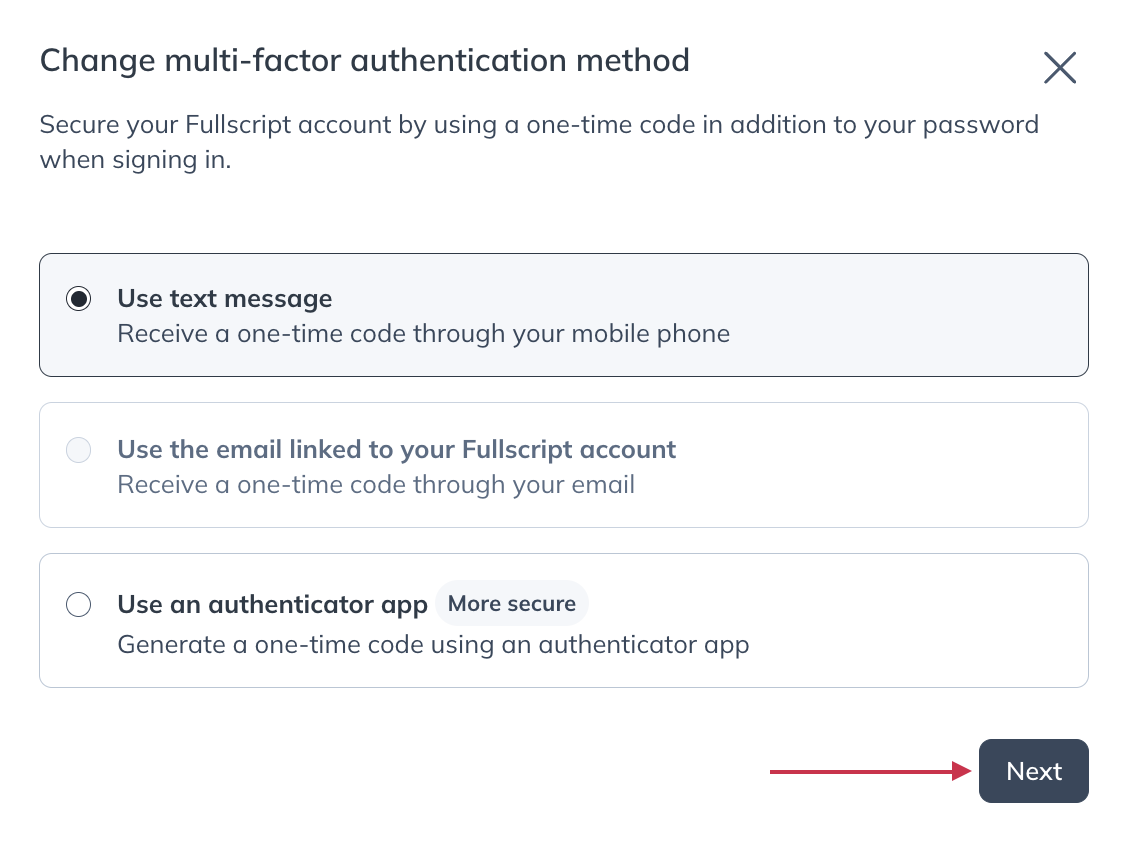Screen dimensions: 1134x842
Task: Click Use text message bold label
Action: (x=224, y=298)
